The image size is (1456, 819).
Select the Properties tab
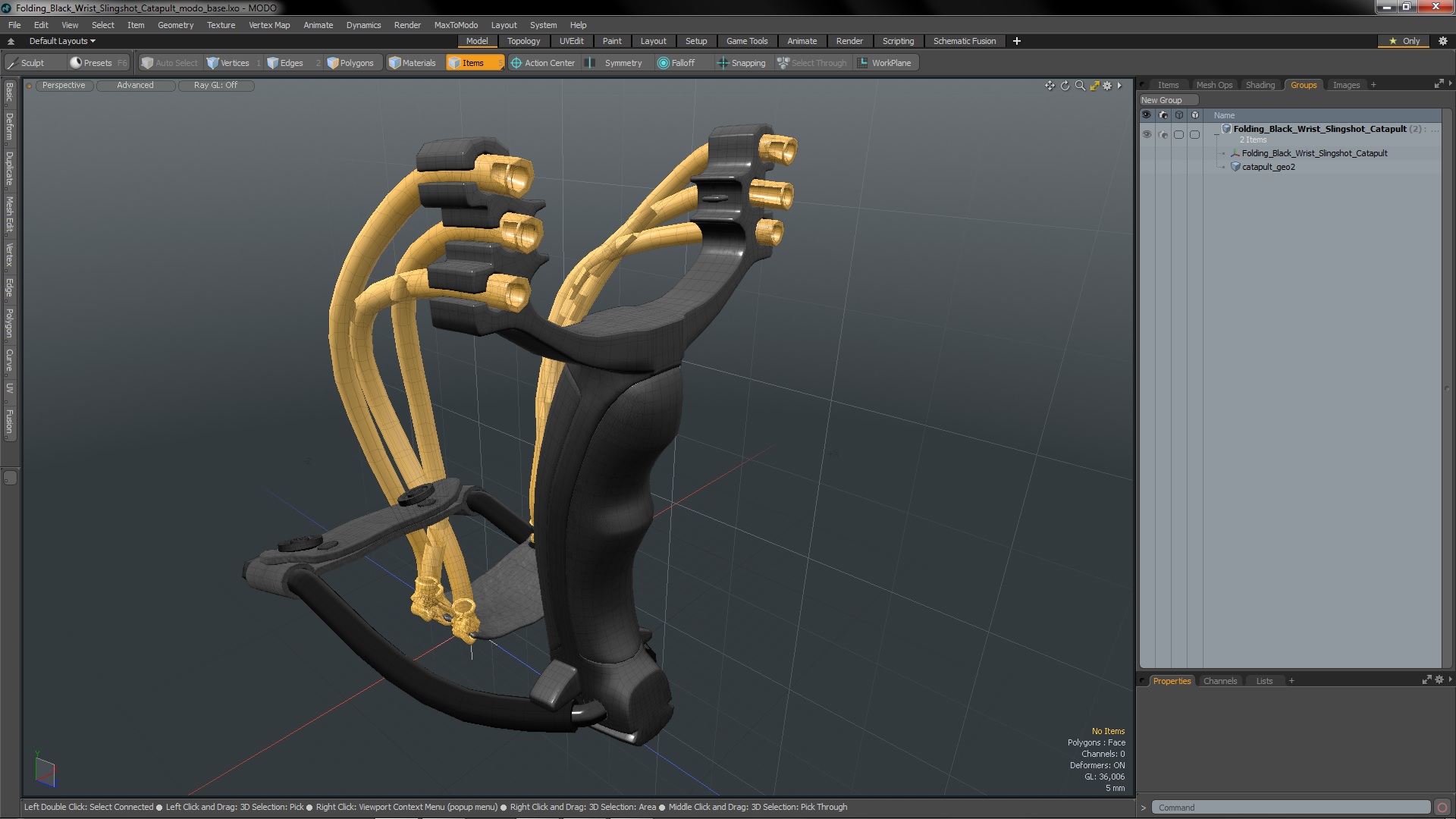point(1172,681)
